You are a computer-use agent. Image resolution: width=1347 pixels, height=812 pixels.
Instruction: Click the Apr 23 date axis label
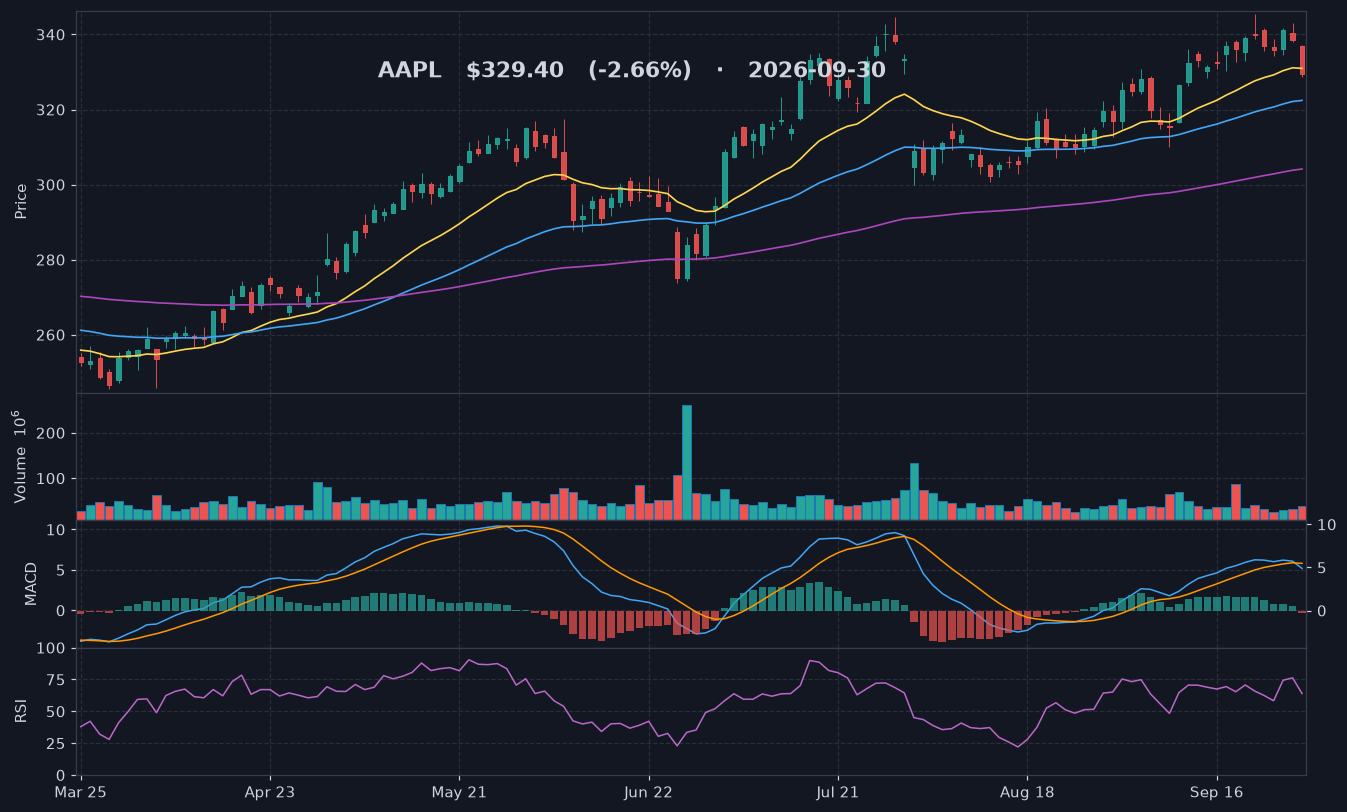click(270, 791)
